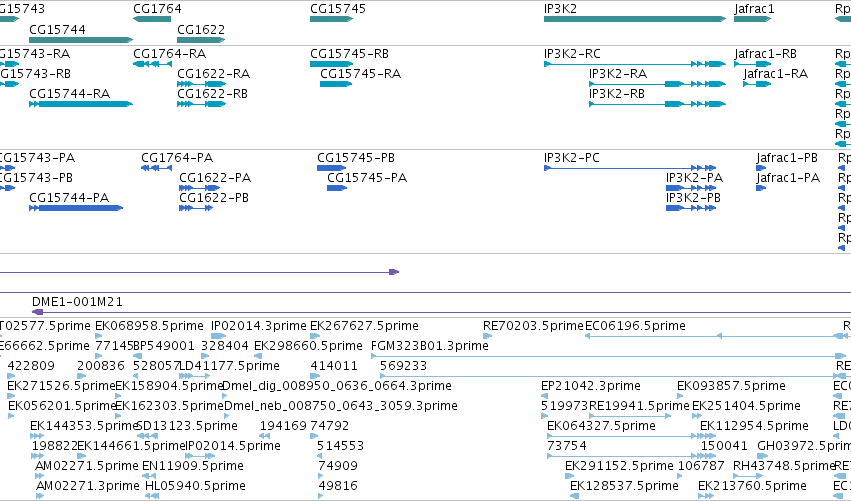Click the IP3K2-PC protein label

pyautogui.click(x=571, y=158)
